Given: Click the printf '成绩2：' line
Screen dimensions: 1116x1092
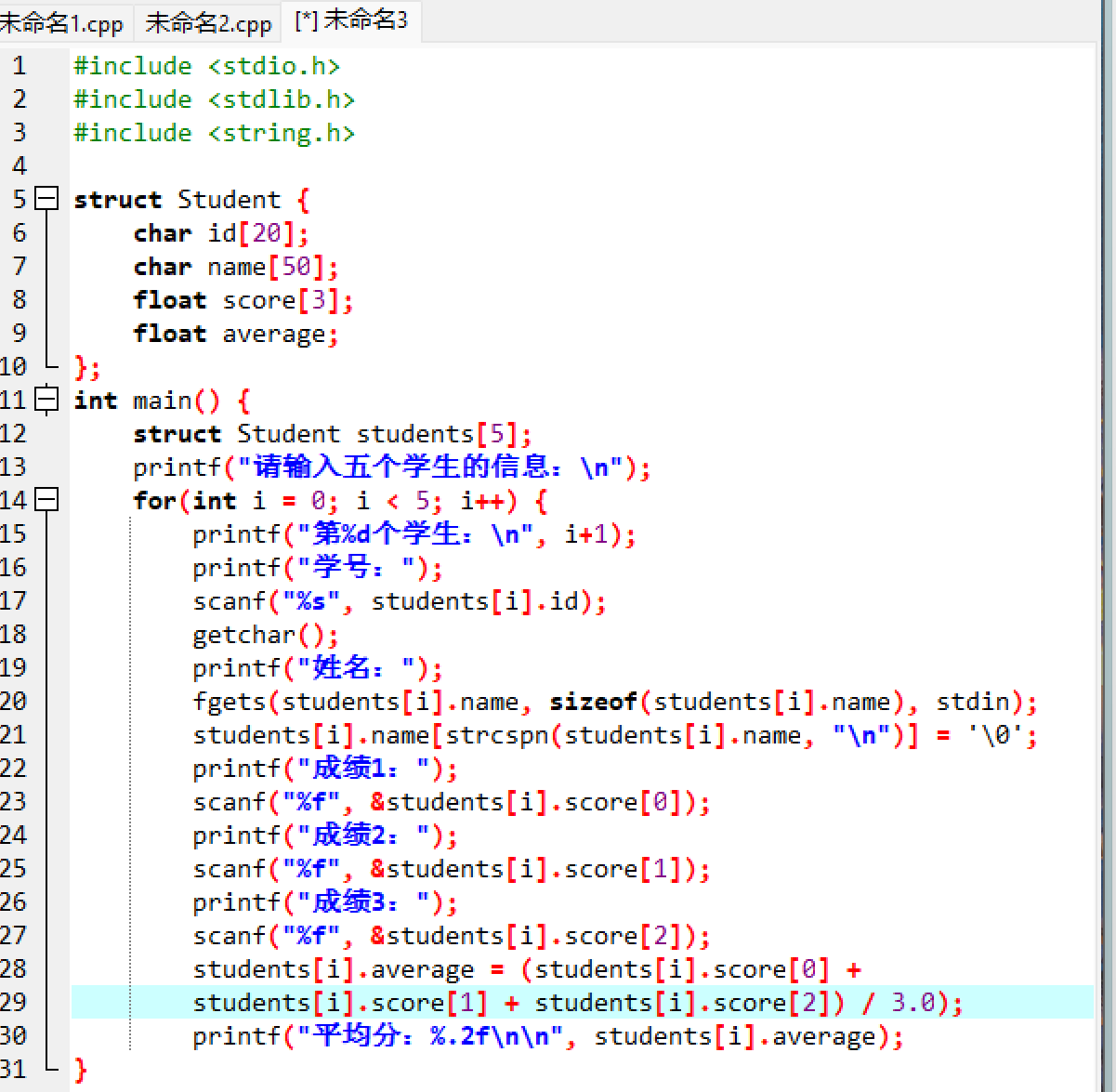Looking at the screenshot, I should coord(325,835).
